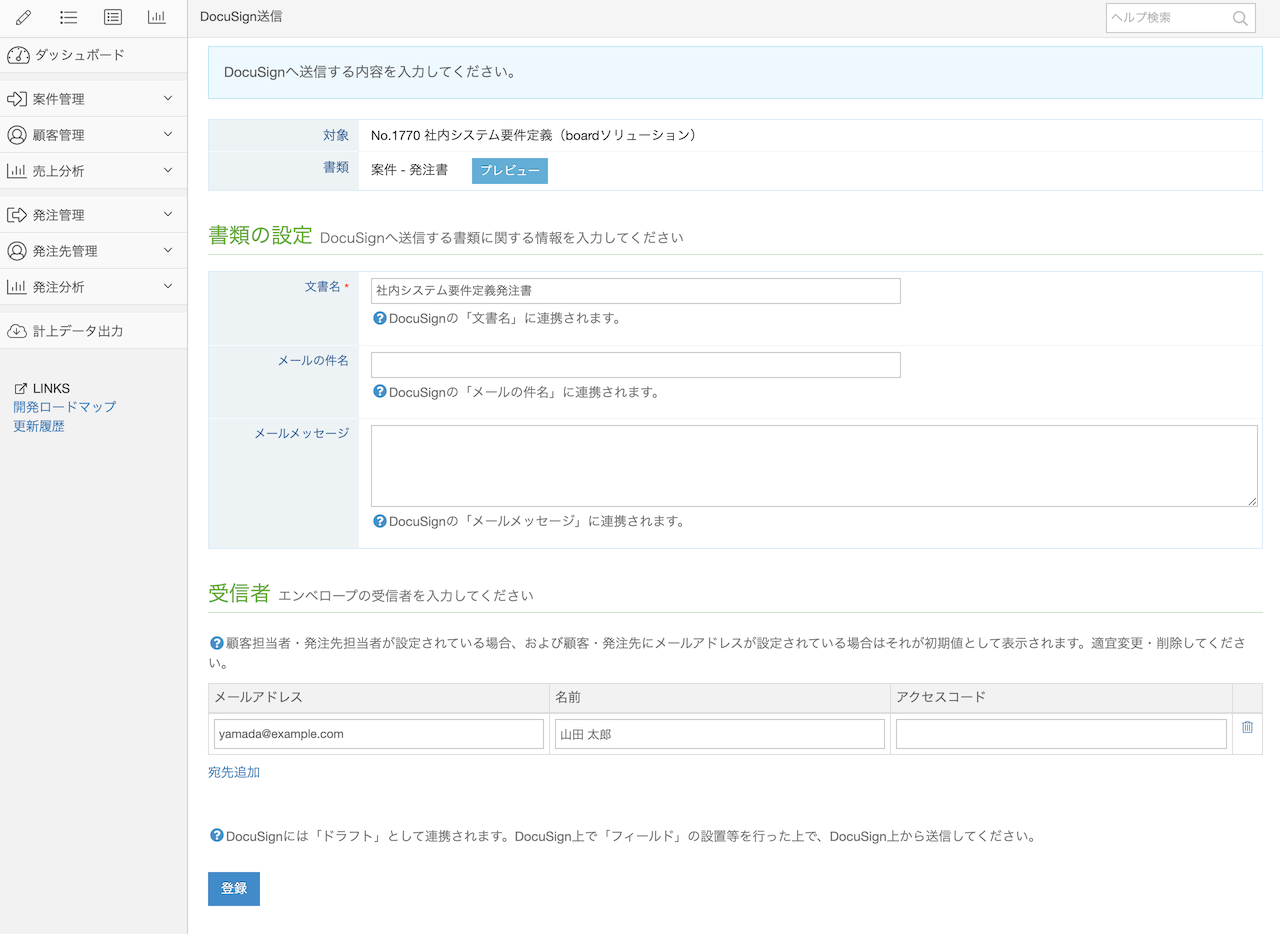1280x934 pixels.
Task: Click the 案件管理 arrow-in icon
Action: (x=17, y=99)
